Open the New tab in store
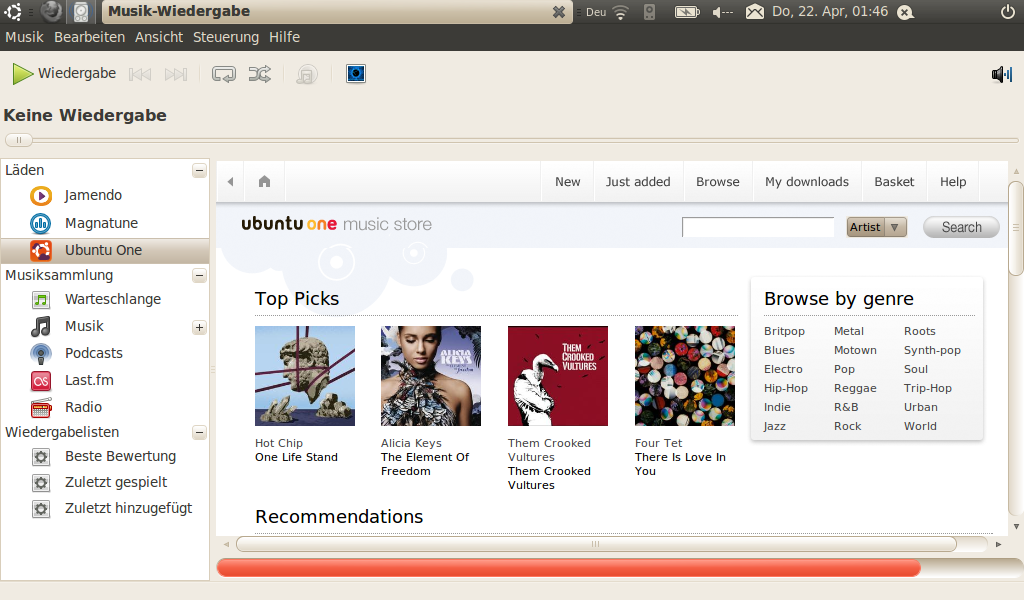 568,182
